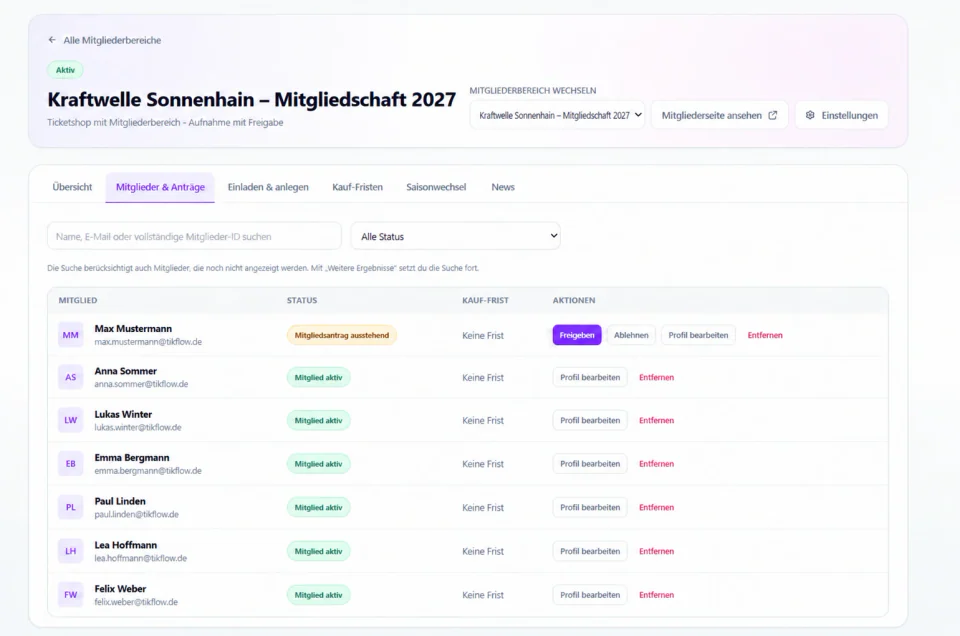
Task: Click Felix Weber's Mitglied aktiv badge
Action: 318,594
